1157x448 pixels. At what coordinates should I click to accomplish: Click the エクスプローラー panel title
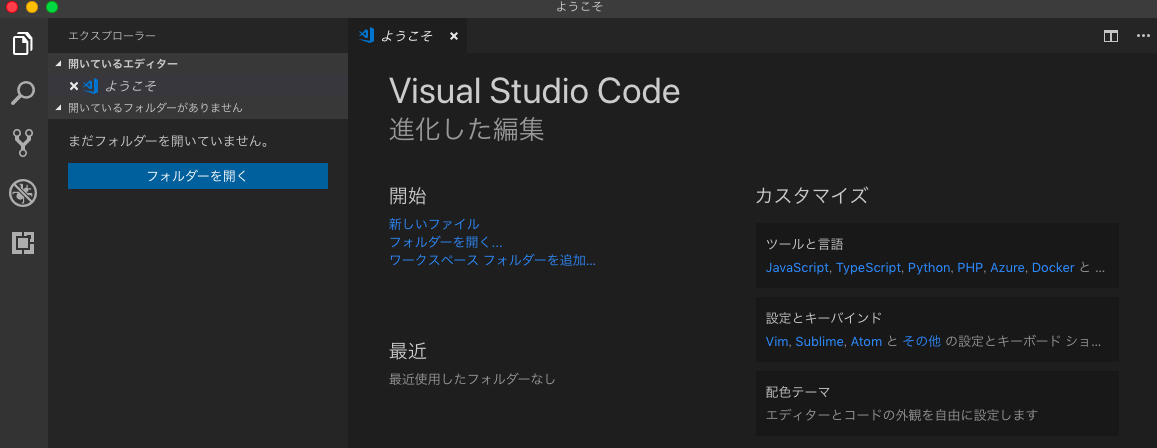(112, 35)
